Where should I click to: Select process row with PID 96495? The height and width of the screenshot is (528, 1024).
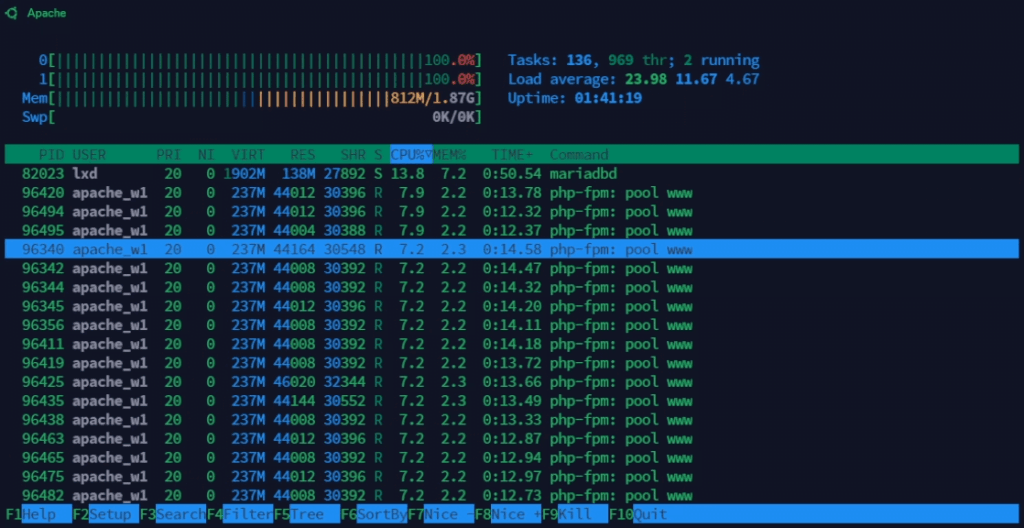click(511, 231)
